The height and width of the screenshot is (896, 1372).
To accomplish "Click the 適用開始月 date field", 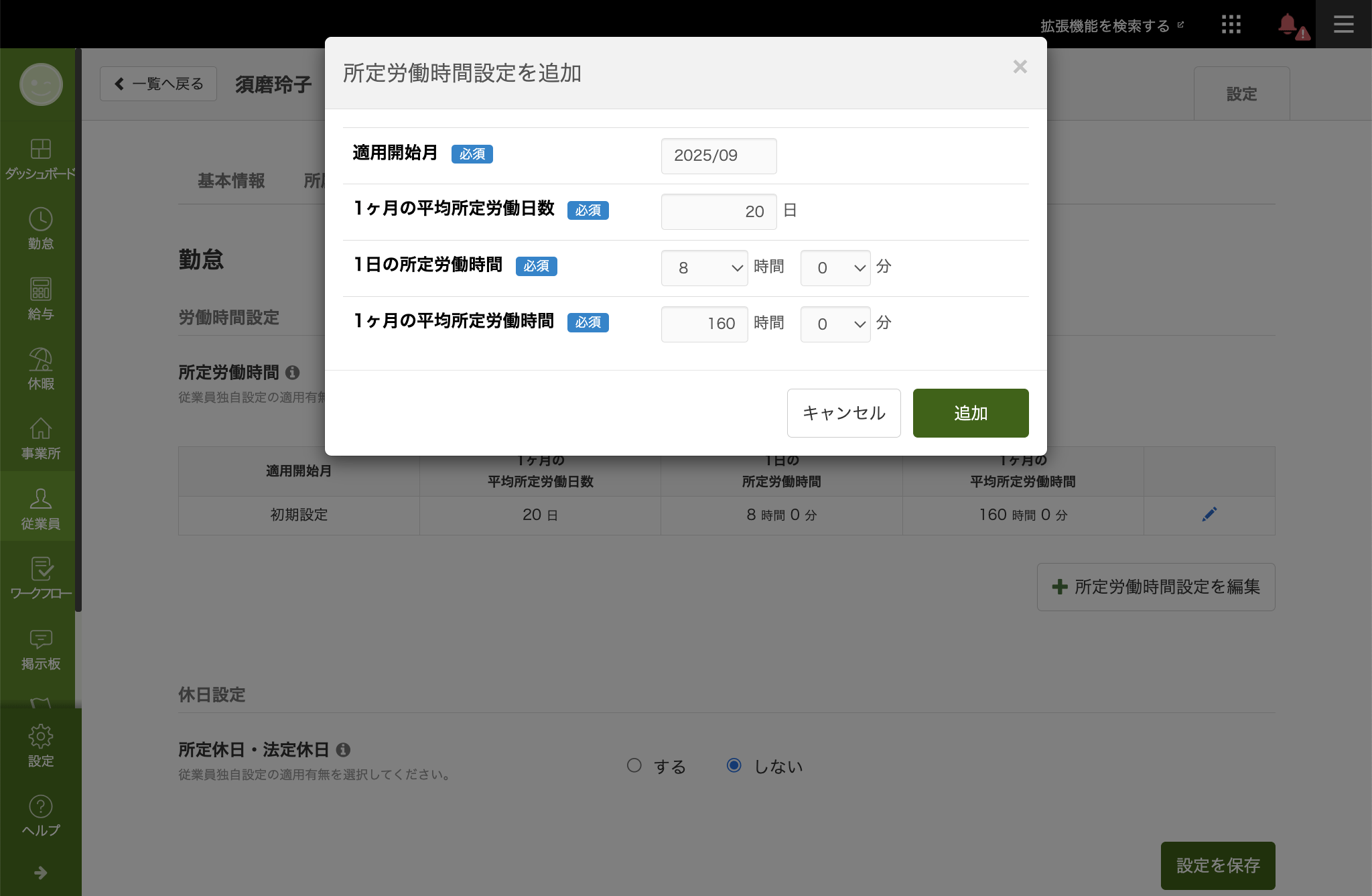I will 718,155.
